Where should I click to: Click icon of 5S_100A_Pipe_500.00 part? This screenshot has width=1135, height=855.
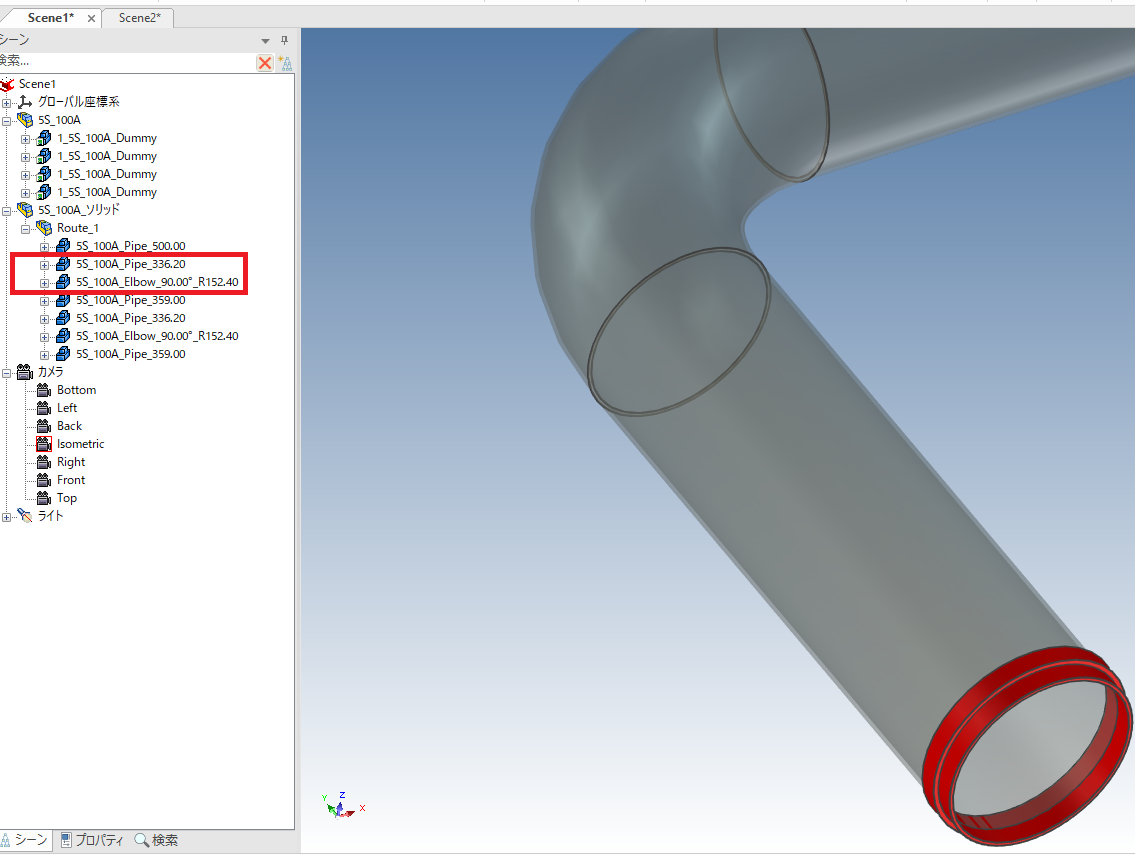pyautogui.click(x=63, y=246)
